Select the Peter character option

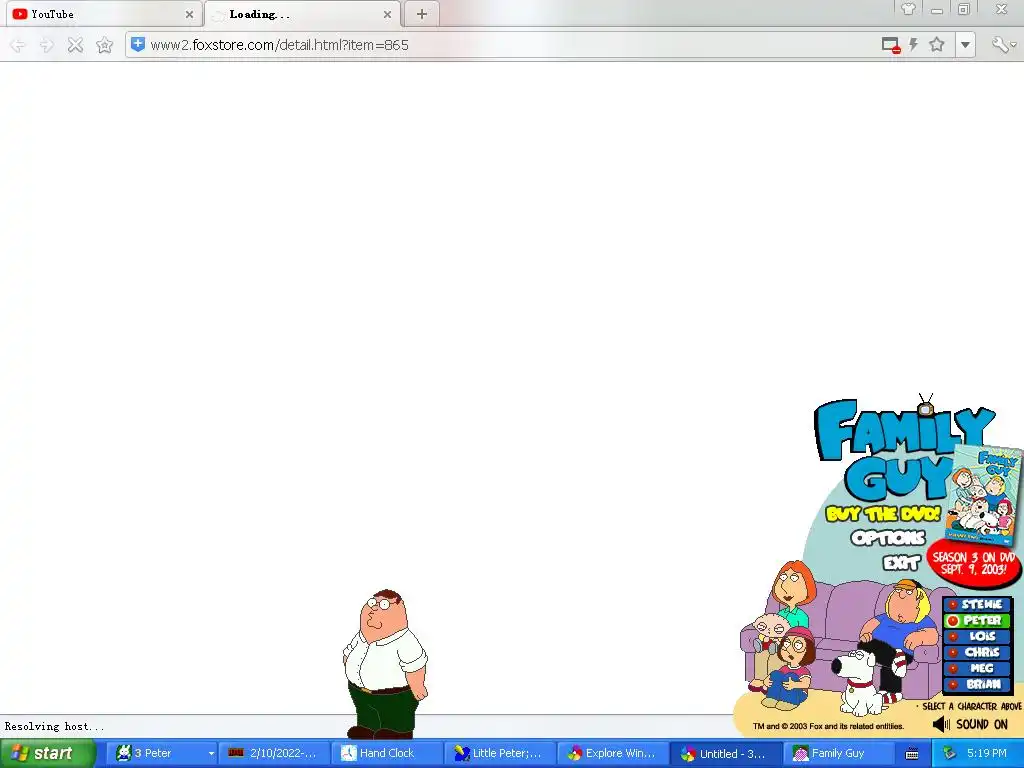[x=977, y=620]
